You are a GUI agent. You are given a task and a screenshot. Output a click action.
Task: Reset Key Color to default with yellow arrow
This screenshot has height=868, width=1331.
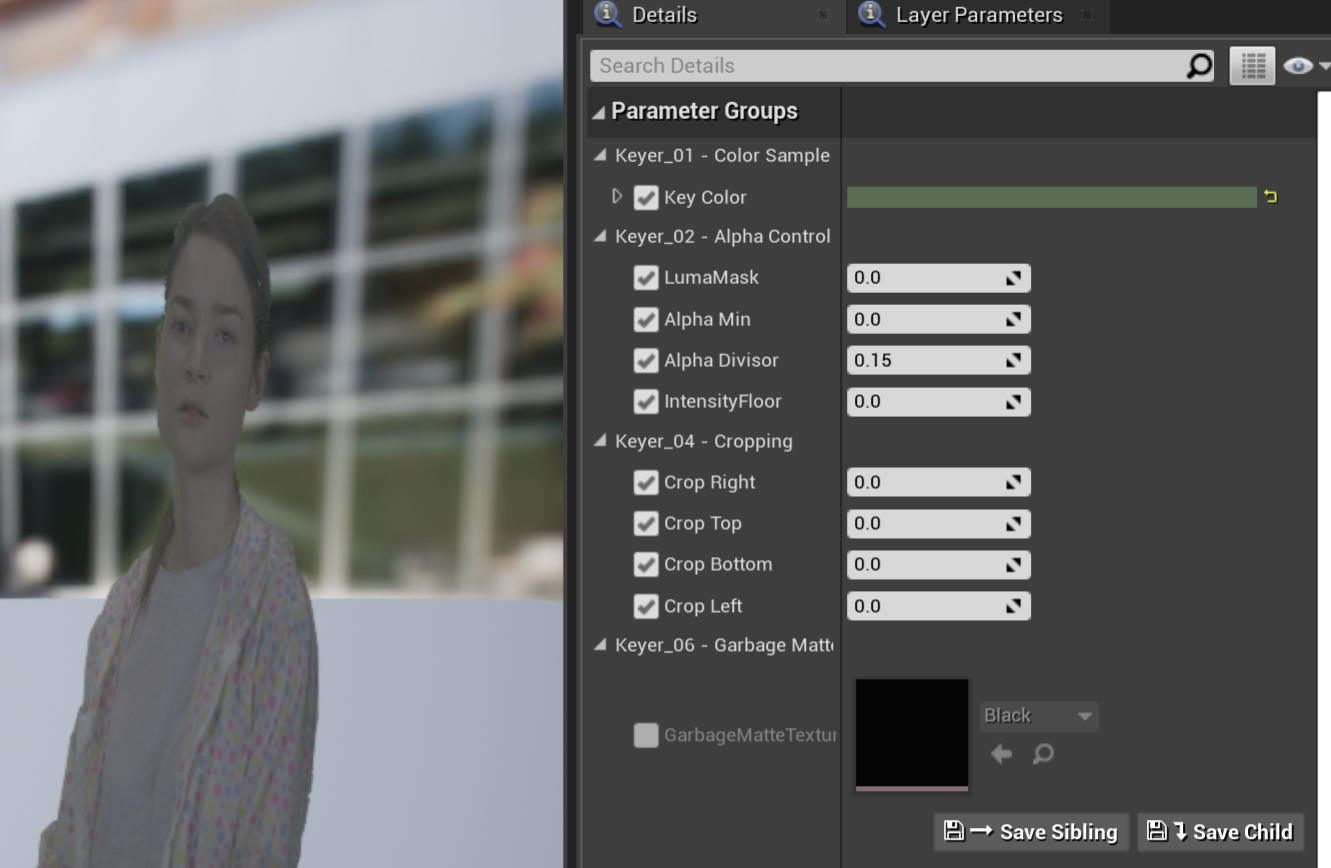coord(1270,197)
